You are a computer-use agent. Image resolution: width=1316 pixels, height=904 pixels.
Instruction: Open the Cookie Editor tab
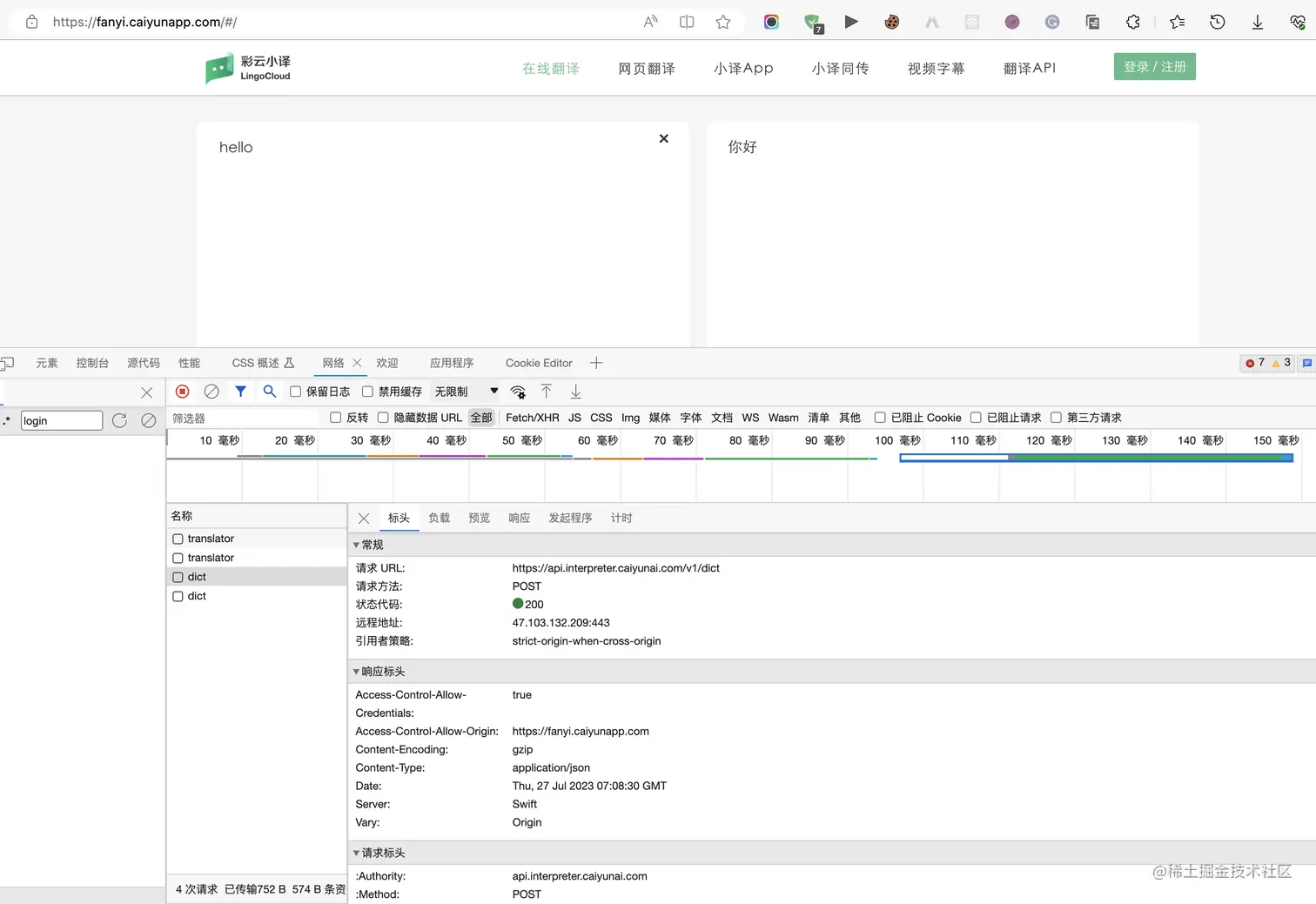(539, 363)
